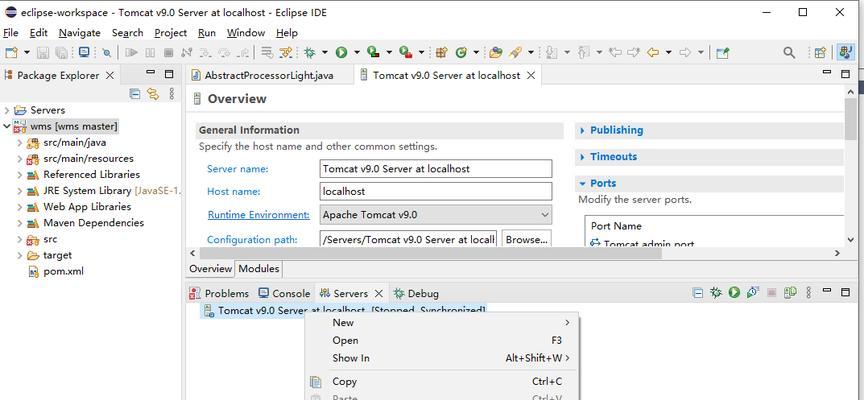Click the Publish to server icon
The width and height of the screenshot is (864, 400).
(790, 293)
